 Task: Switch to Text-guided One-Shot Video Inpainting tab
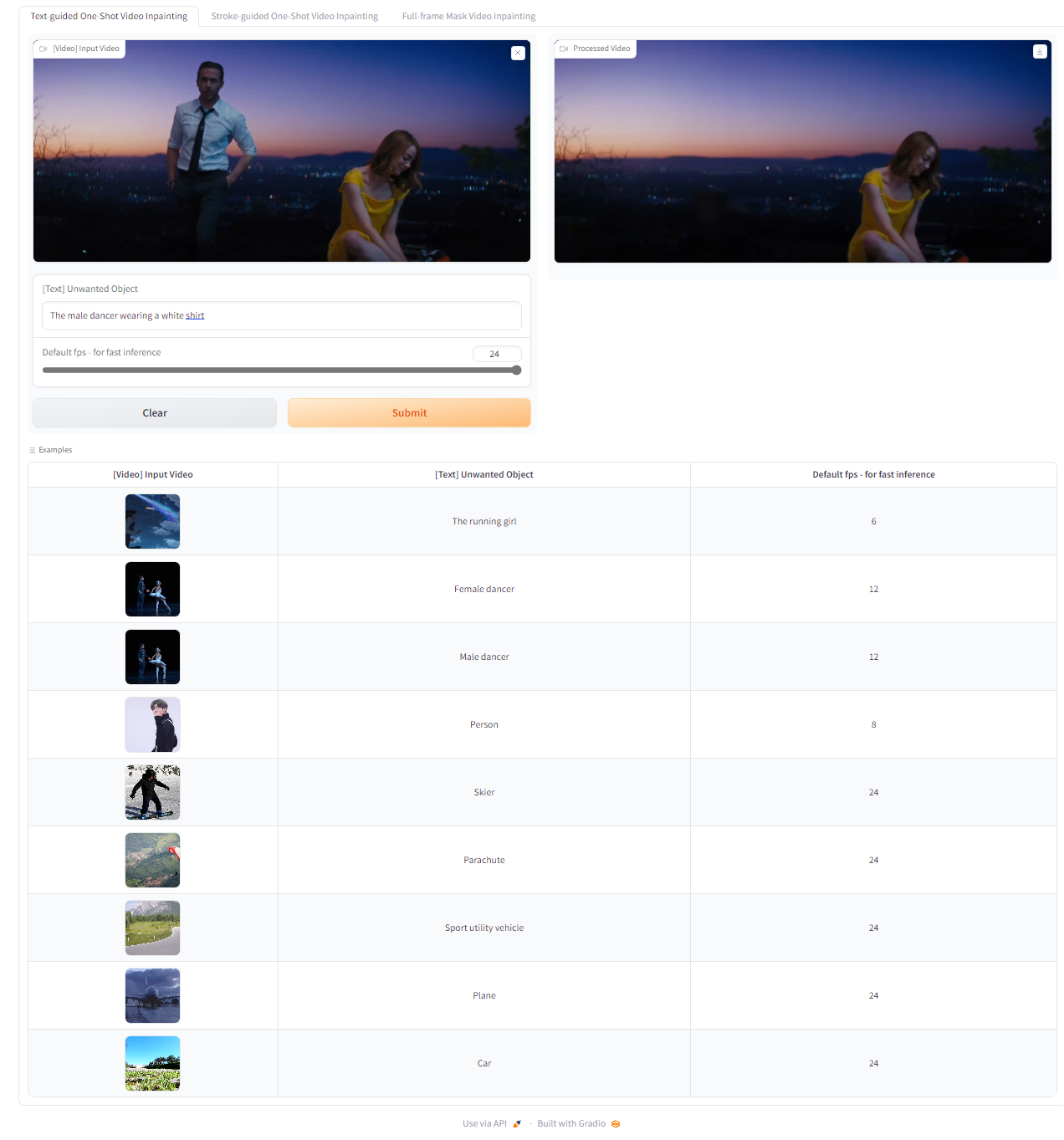[x=109, y=16]
